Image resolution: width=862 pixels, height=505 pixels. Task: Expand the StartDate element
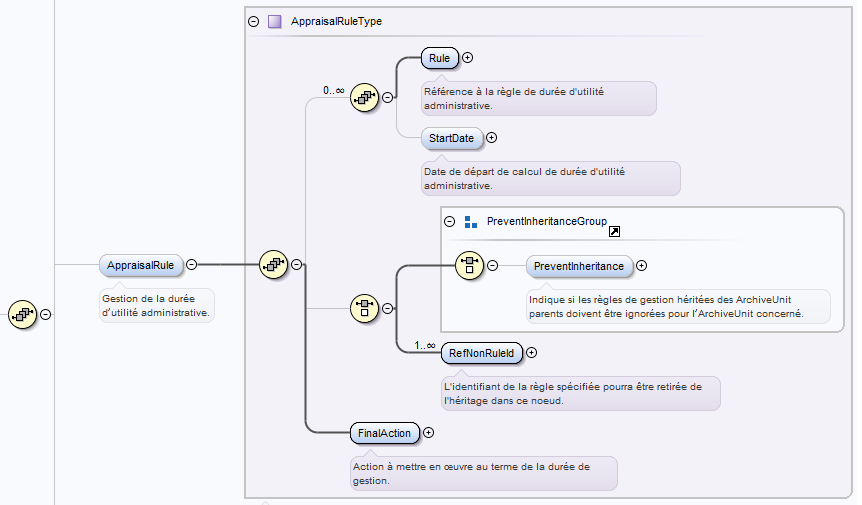pos(491,138)
